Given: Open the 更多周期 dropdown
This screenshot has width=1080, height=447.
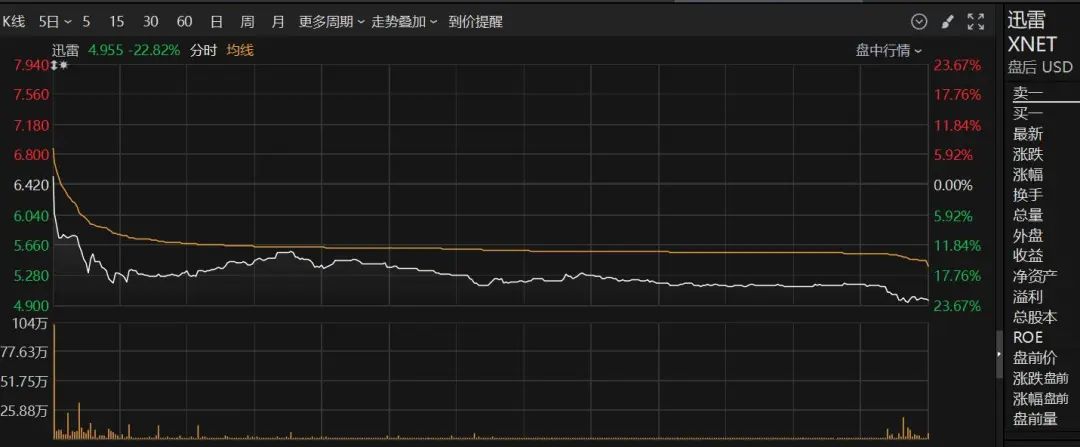Looking at the screenshot, I should tap(331, 22).
